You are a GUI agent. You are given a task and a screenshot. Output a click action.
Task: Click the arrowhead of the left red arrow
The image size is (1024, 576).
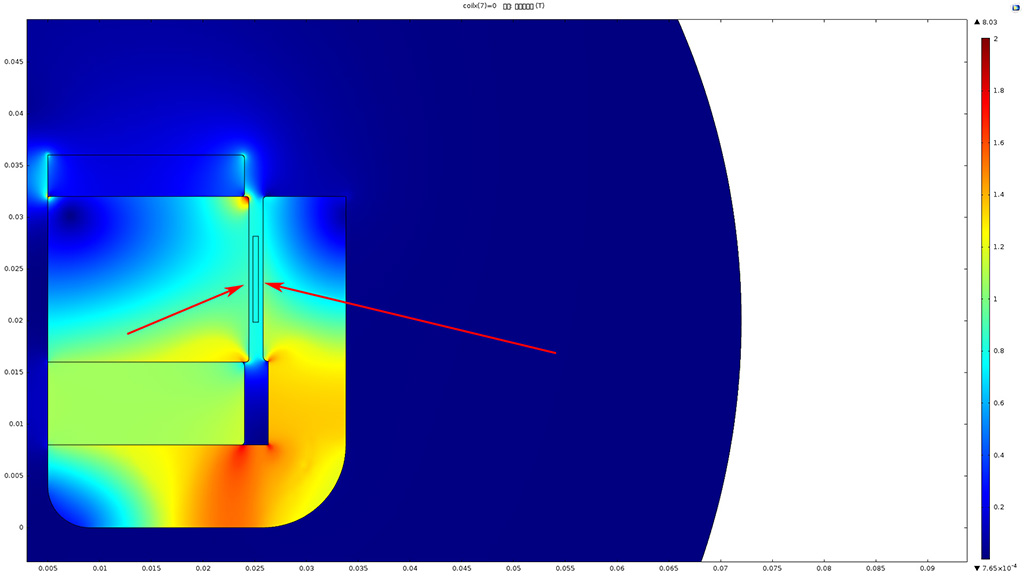tap(240, 287)
